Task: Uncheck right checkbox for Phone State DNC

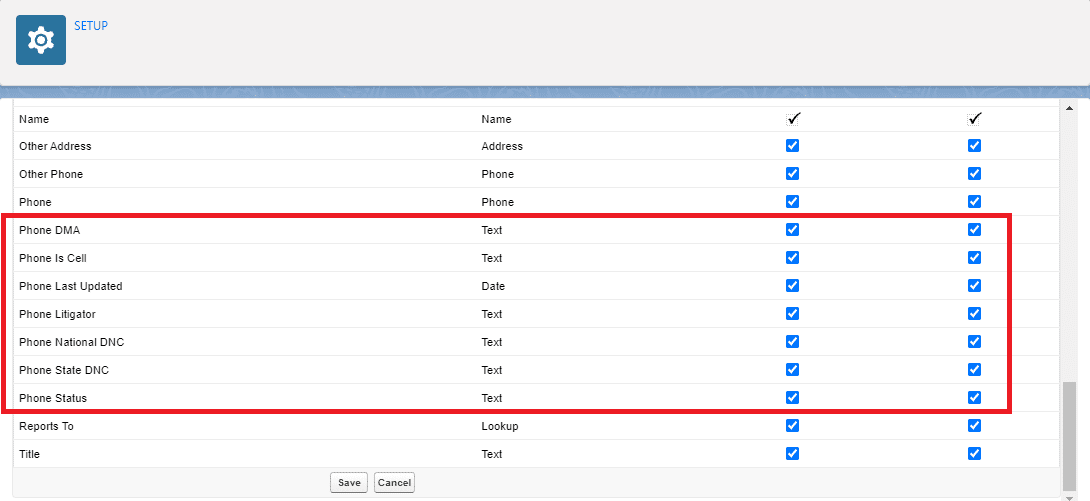Action: (x=975, y=369)
